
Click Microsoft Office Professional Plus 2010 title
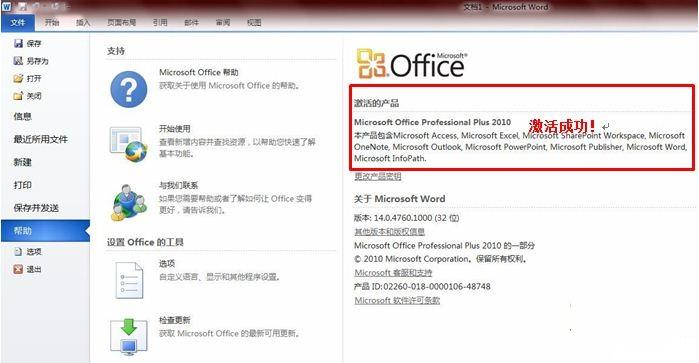432,122
